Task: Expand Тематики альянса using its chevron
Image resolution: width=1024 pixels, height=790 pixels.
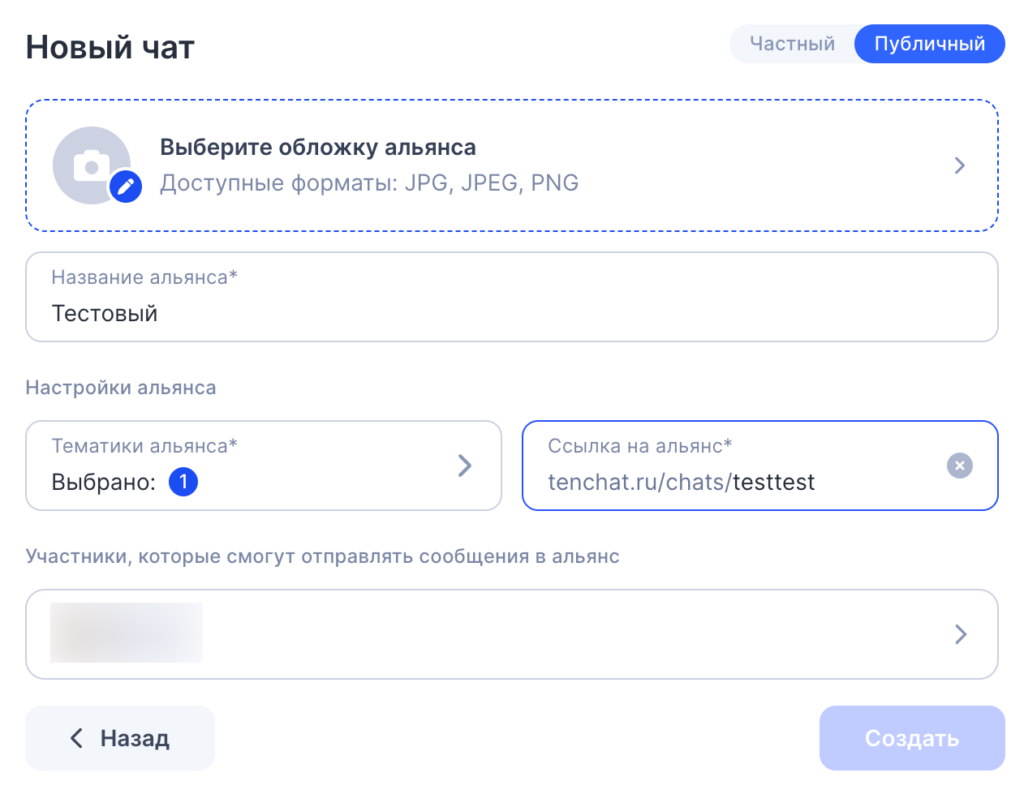Action: tap(464, 465)
